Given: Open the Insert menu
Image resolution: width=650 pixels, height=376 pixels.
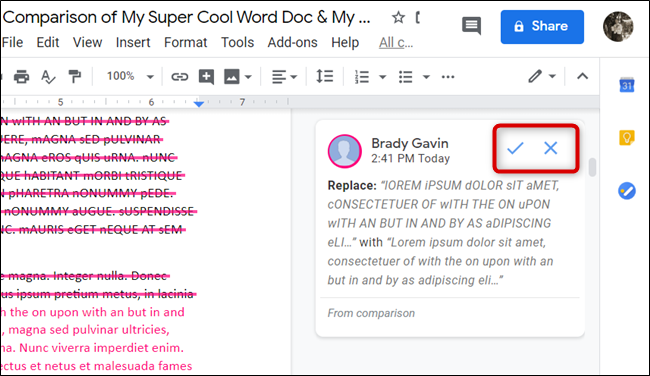Looking at the screenshot, I should [133, 42].
